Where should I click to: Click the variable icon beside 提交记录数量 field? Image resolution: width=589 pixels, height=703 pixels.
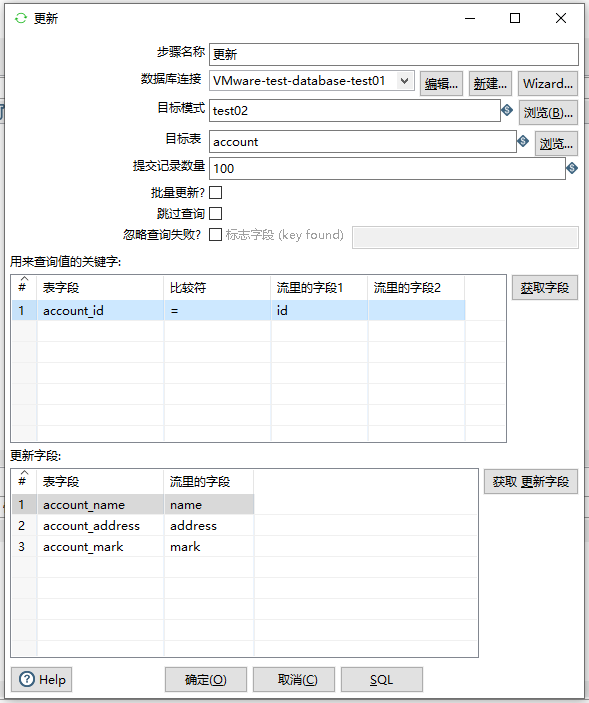point(572,168)
